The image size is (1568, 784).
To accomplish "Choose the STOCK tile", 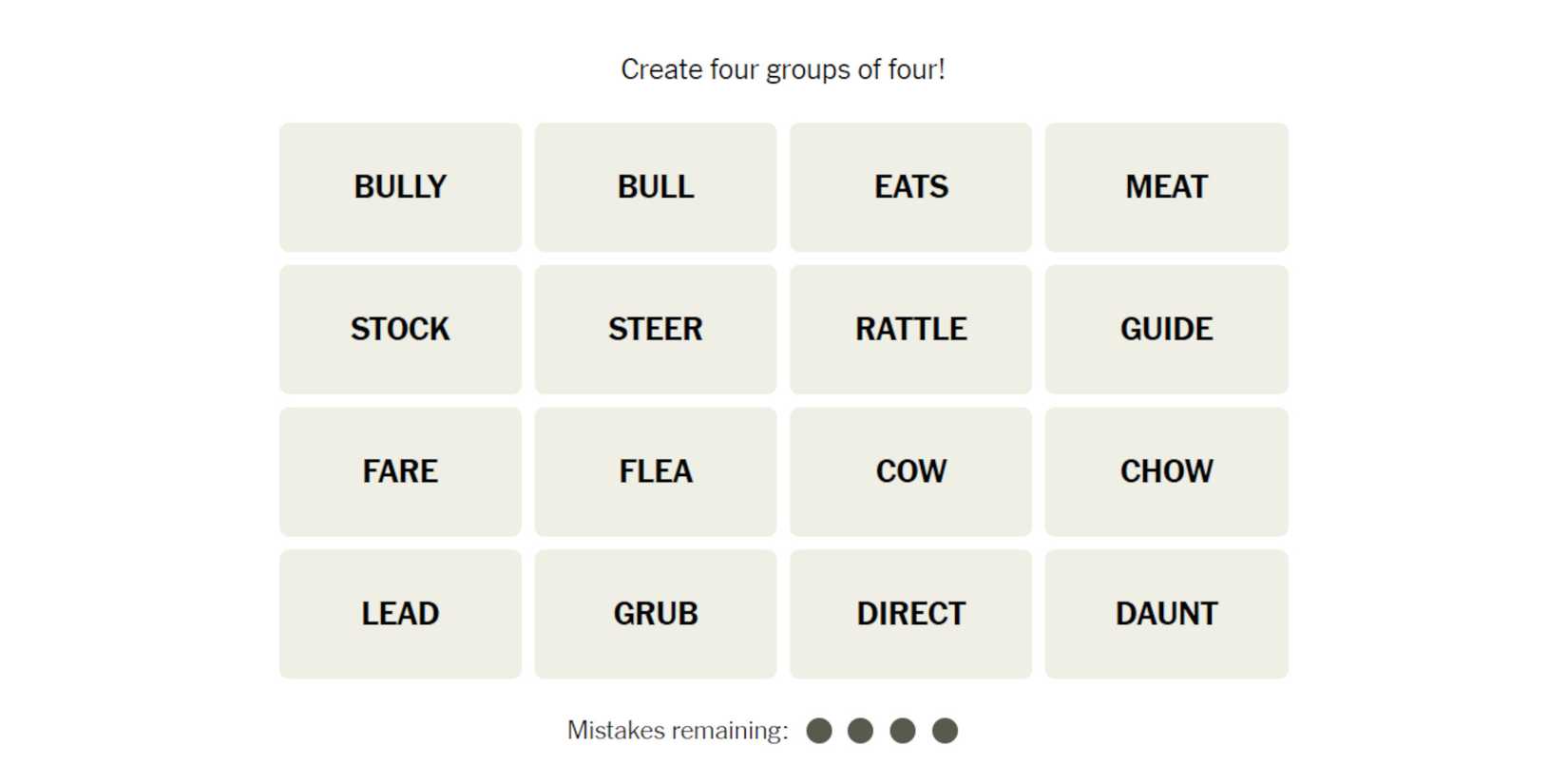I will coord(400,330).
